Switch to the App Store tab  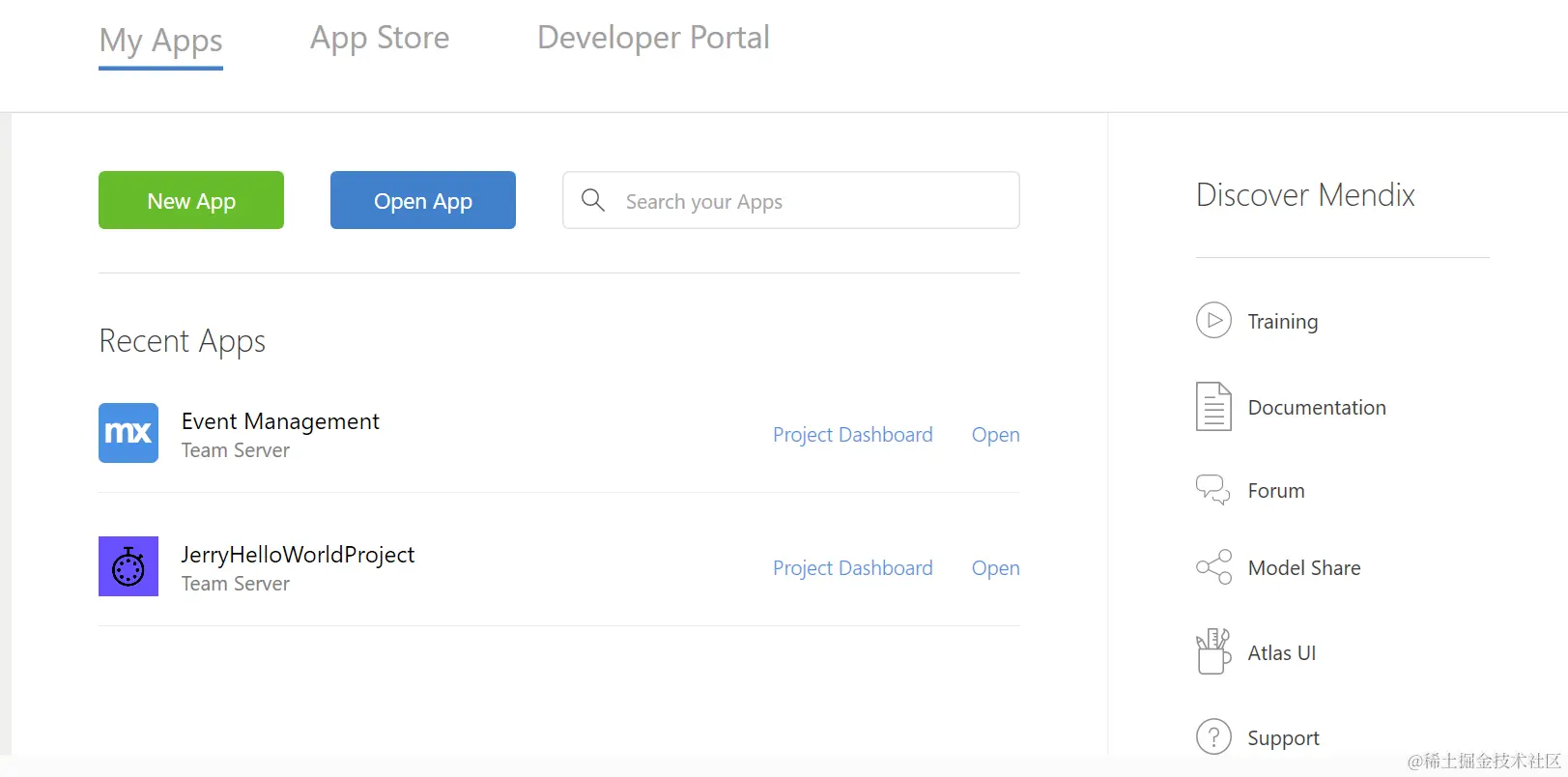pyautogui.click(x=380, y=39)
